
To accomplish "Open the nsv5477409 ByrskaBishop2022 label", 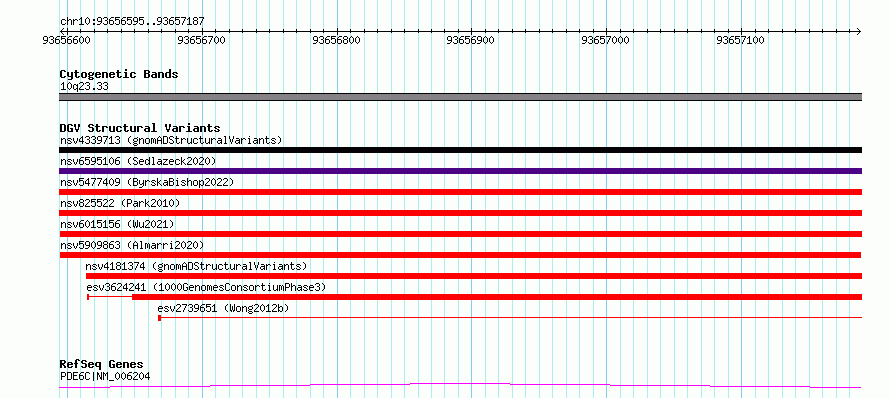I will pyautogui.click(x=146, y=182).
